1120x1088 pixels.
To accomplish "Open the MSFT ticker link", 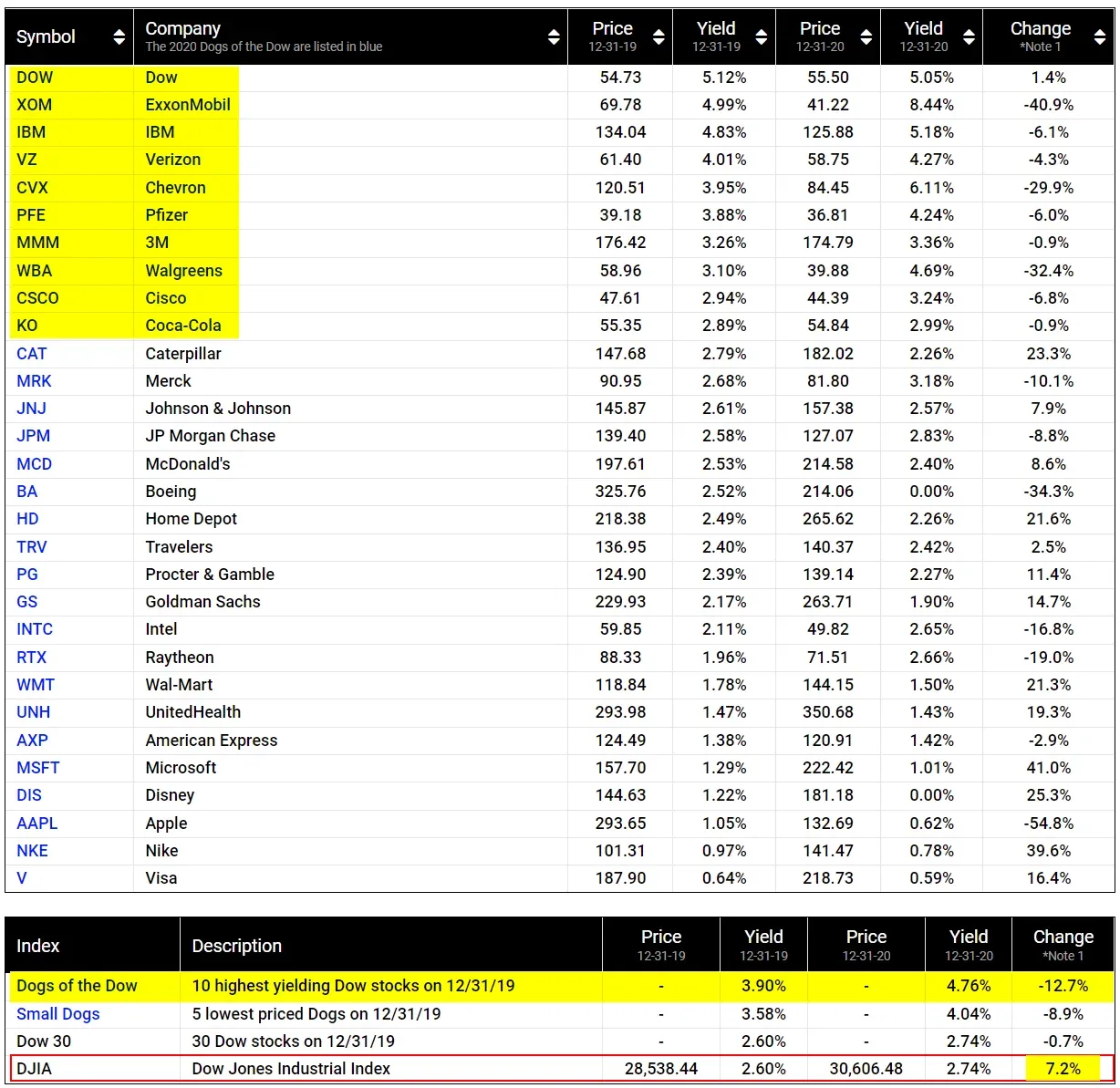I will pos(38,768).
